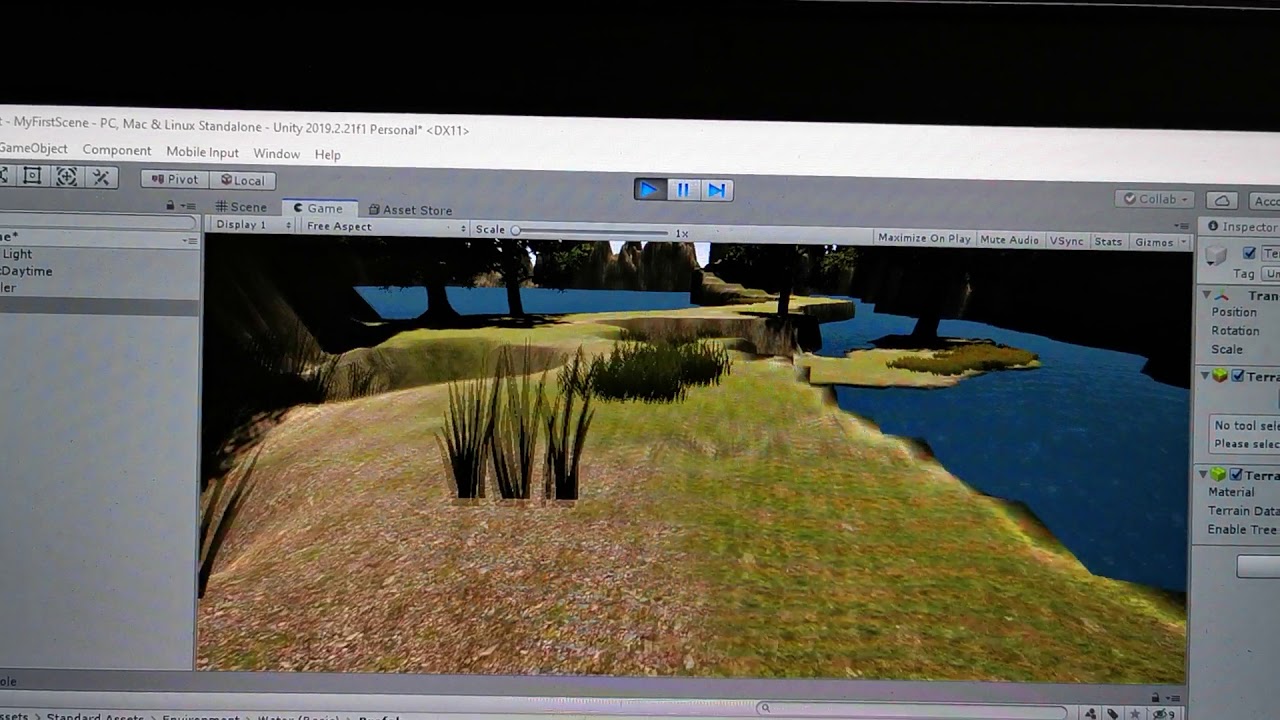Click the Game view panel options menu icon
The image size is (1280, 720).
[1184, 225]
